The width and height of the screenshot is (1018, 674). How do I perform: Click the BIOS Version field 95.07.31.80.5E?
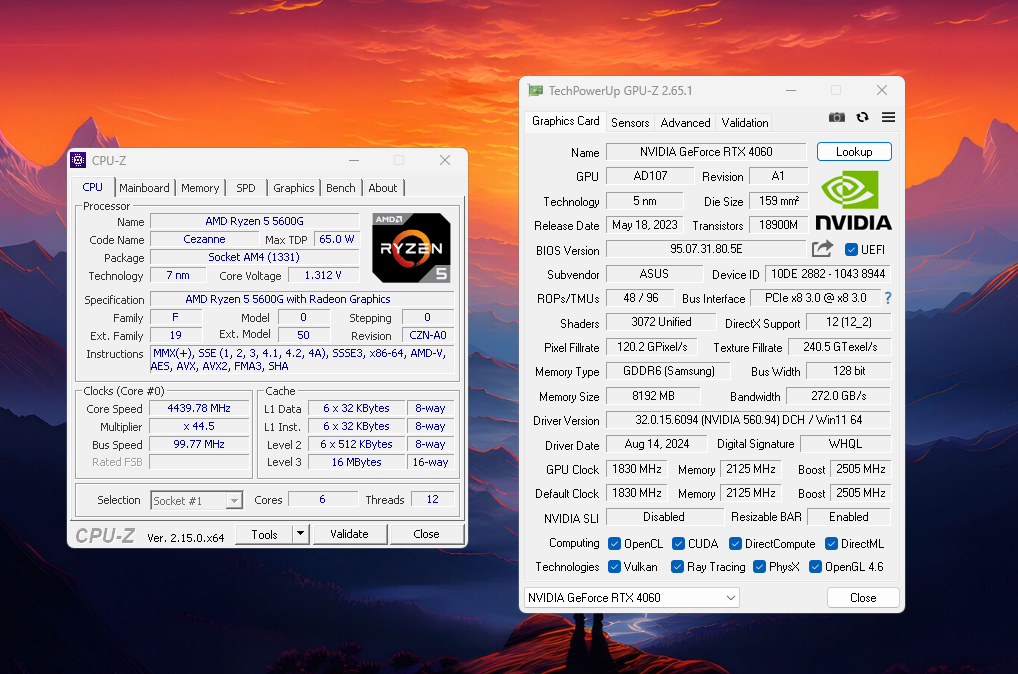(x=706, y=249)
